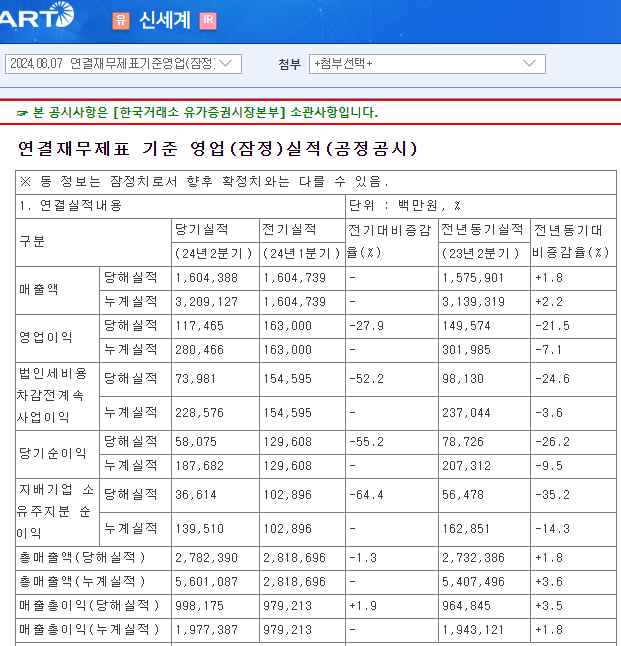Viewport: 621px width, 646px height.
Task: Open the +첨부선택+ attachment dropdown
Action: pyautogui.click(x=427, y=64)
